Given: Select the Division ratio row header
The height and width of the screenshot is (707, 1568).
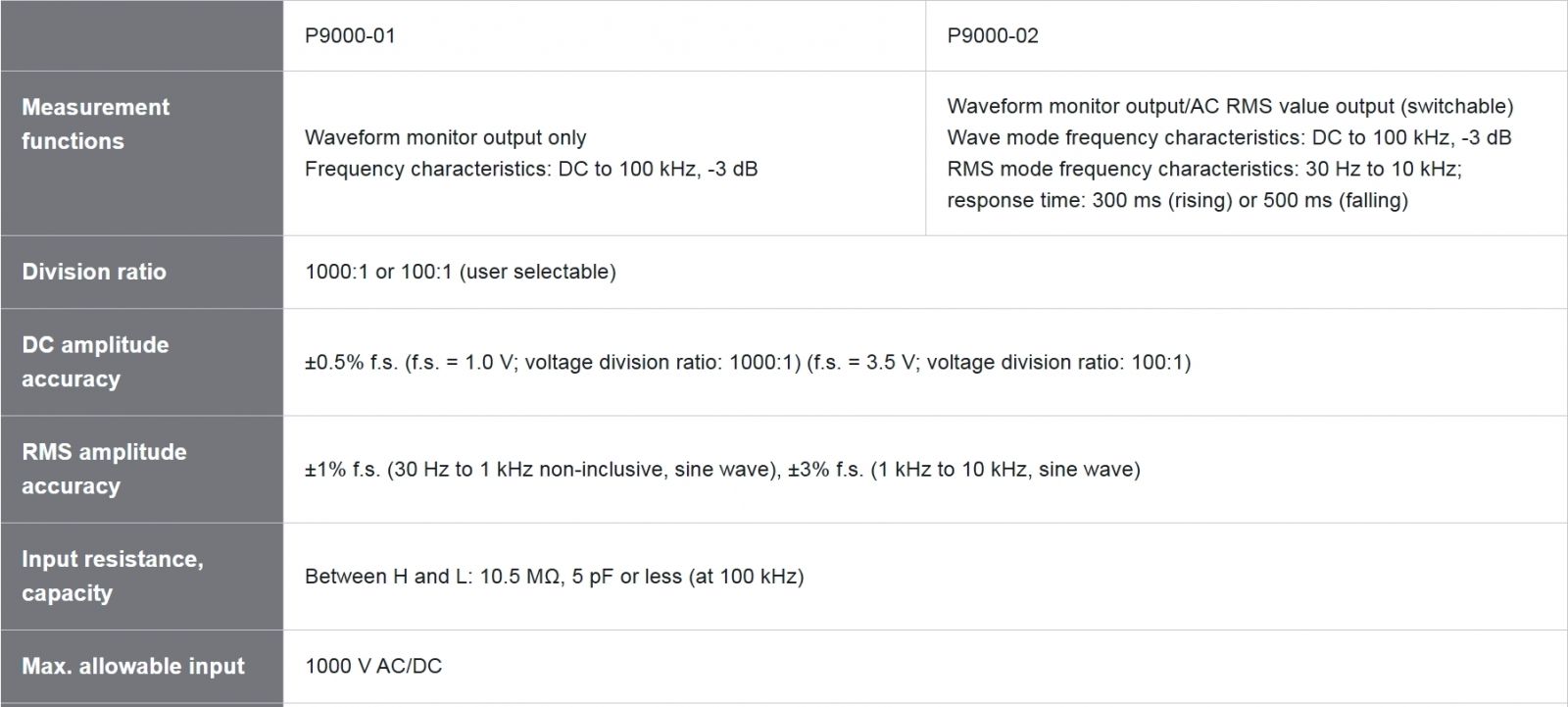Looking at the screenshot, I should pyautogui.click(x=94, y=272).
